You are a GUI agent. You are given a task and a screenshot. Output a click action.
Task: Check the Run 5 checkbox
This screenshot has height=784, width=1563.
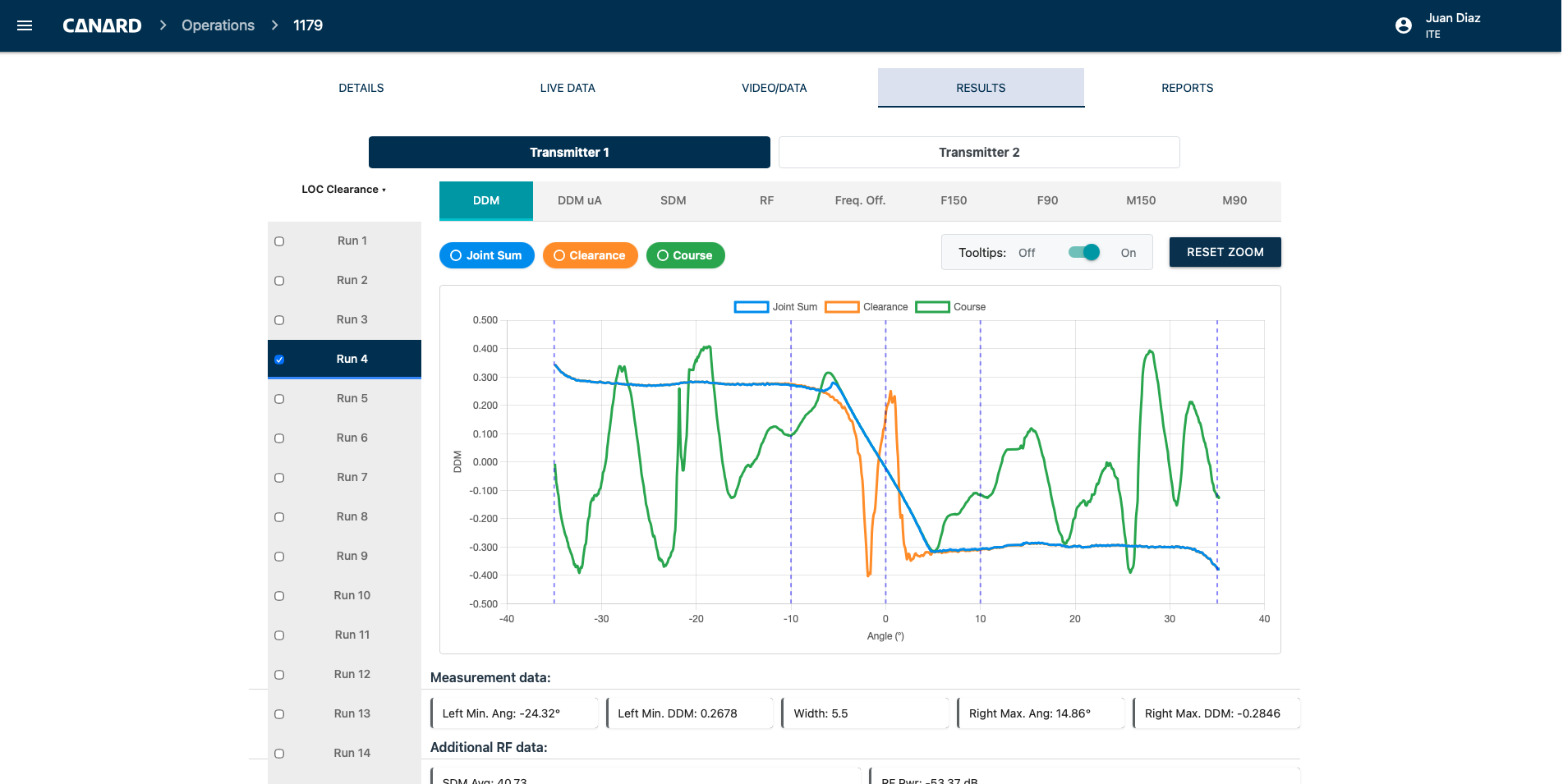(x=279, y=399)
